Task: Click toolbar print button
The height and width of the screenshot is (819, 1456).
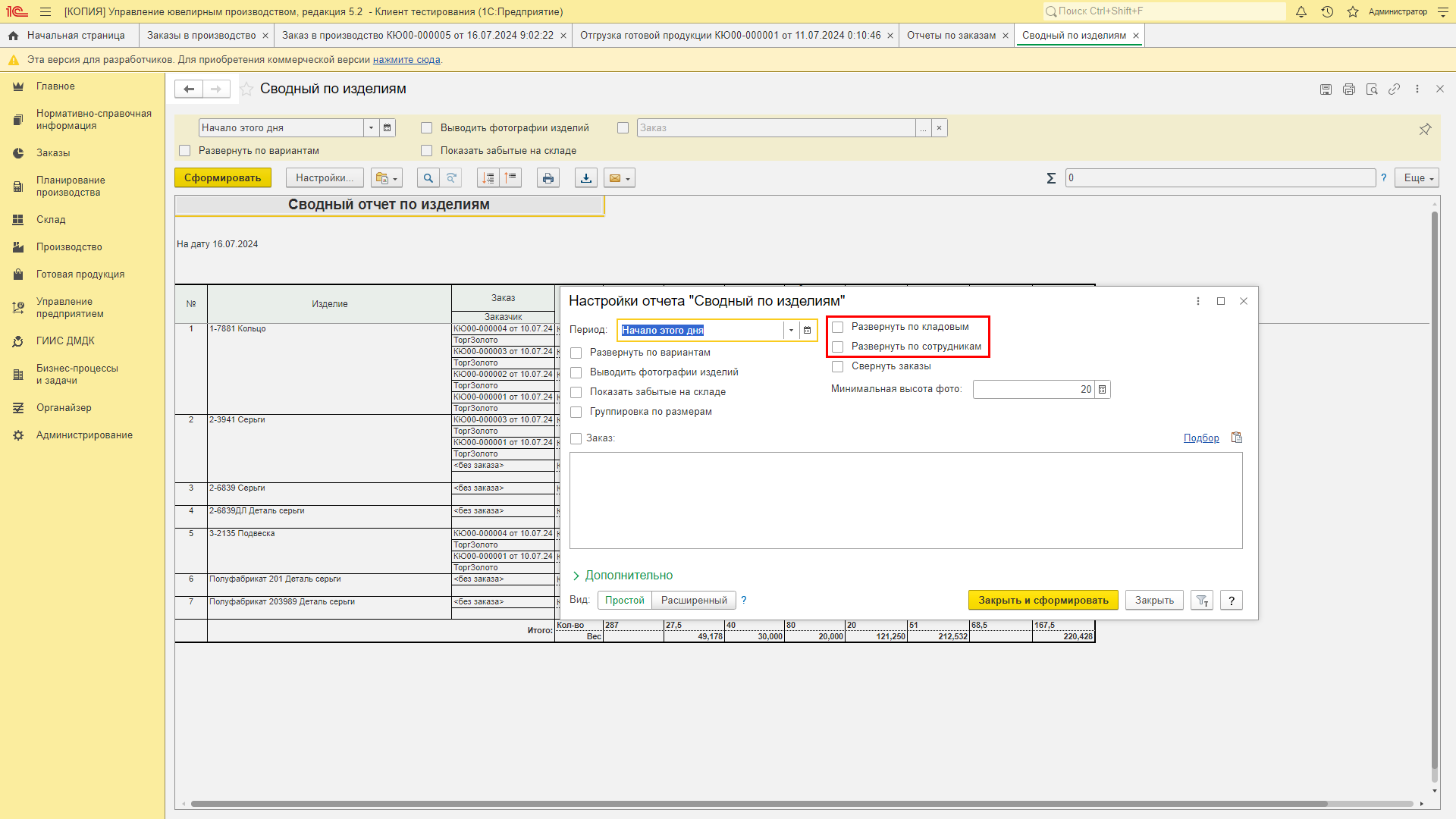Action: coord(548,178)
